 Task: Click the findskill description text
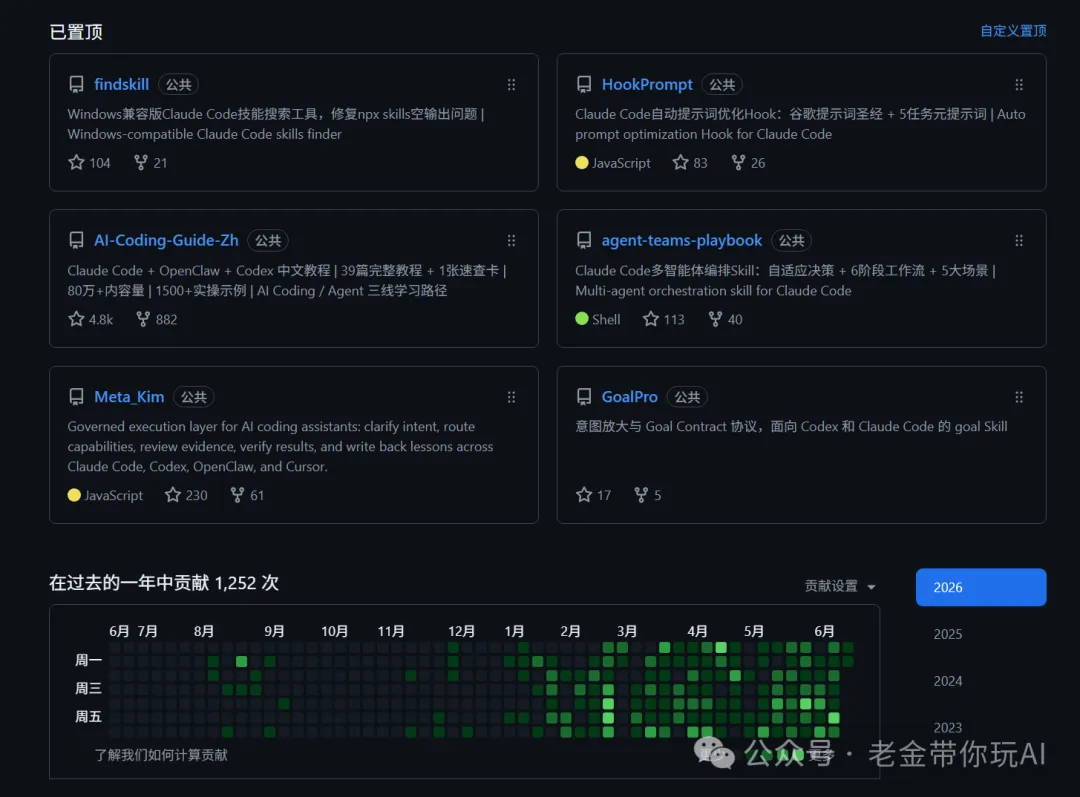[276, 124]
